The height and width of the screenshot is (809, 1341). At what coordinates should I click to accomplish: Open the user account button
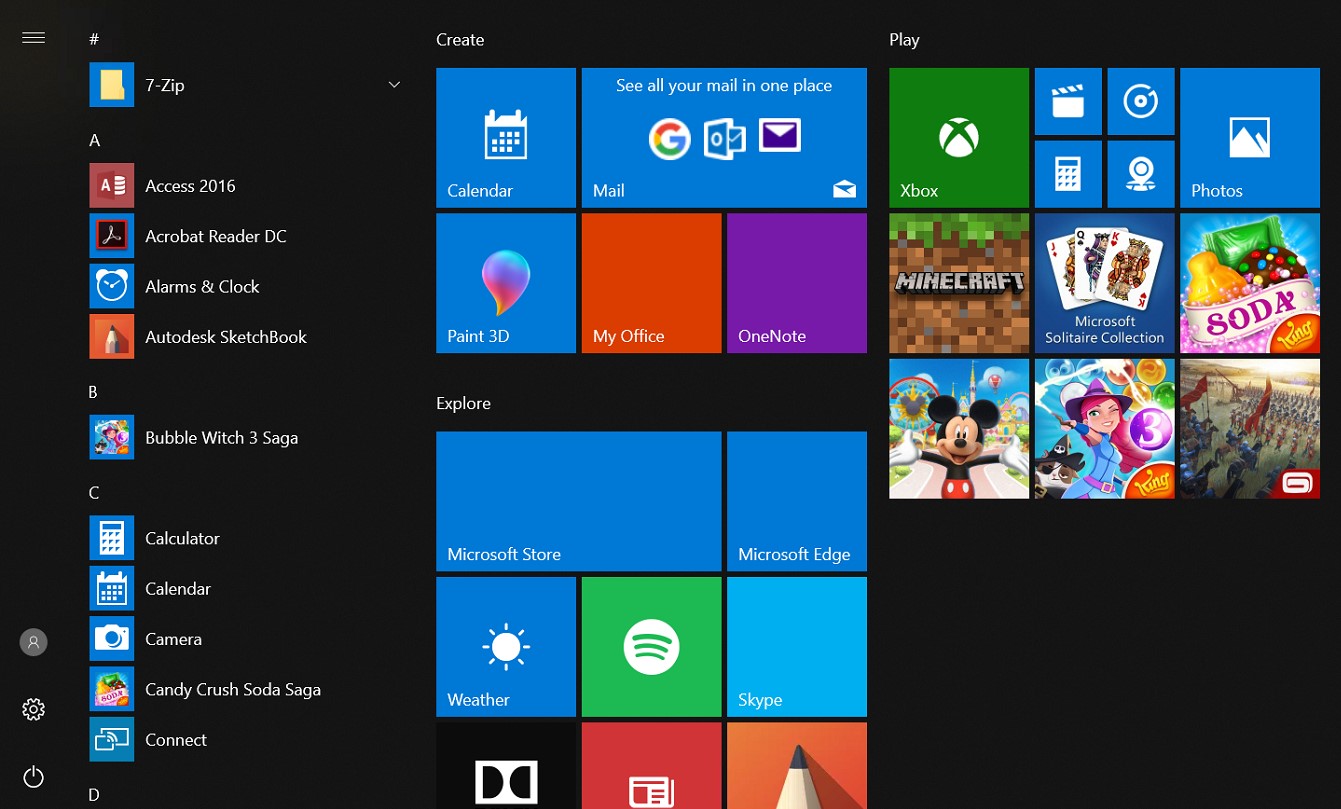point(33,642)
